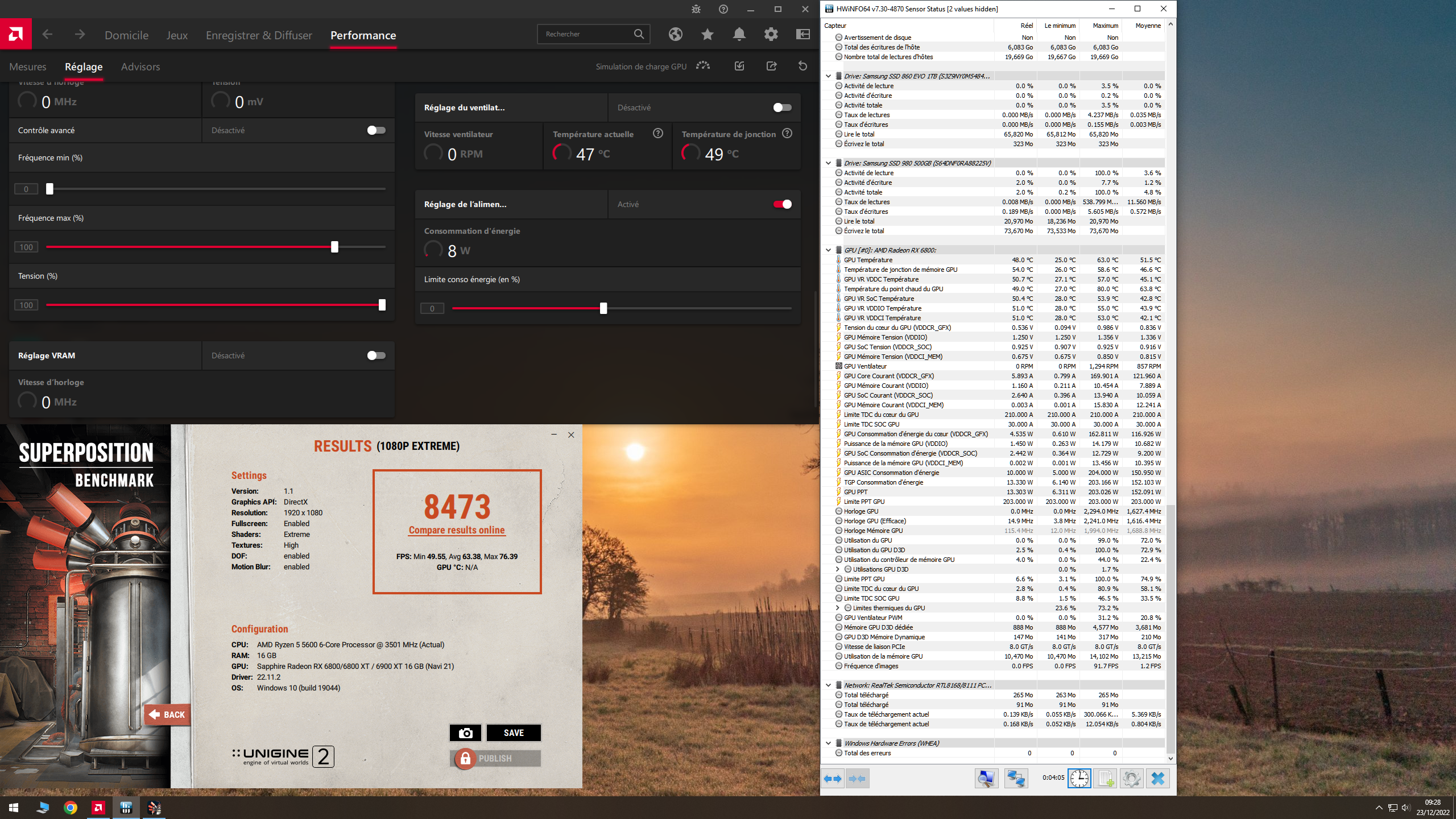
Task: Collapse the Samsung SSD 860 EVO drive section
Action: click(x=829, y=76)
